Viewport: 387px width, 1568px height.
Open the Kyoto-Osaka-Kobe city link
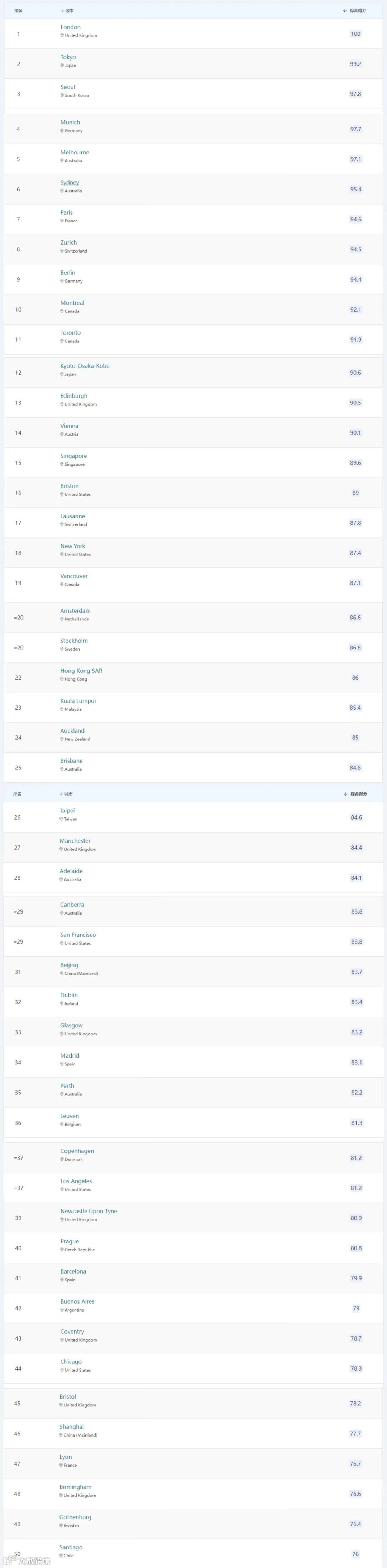85,366
